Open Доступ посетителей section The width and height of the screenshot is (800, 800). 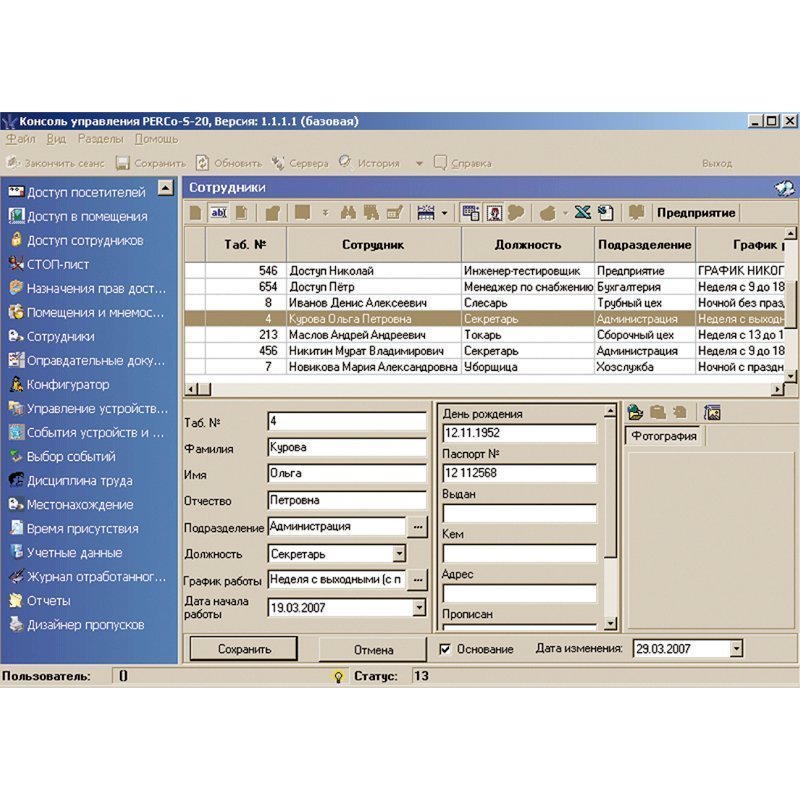coord(77,192)
